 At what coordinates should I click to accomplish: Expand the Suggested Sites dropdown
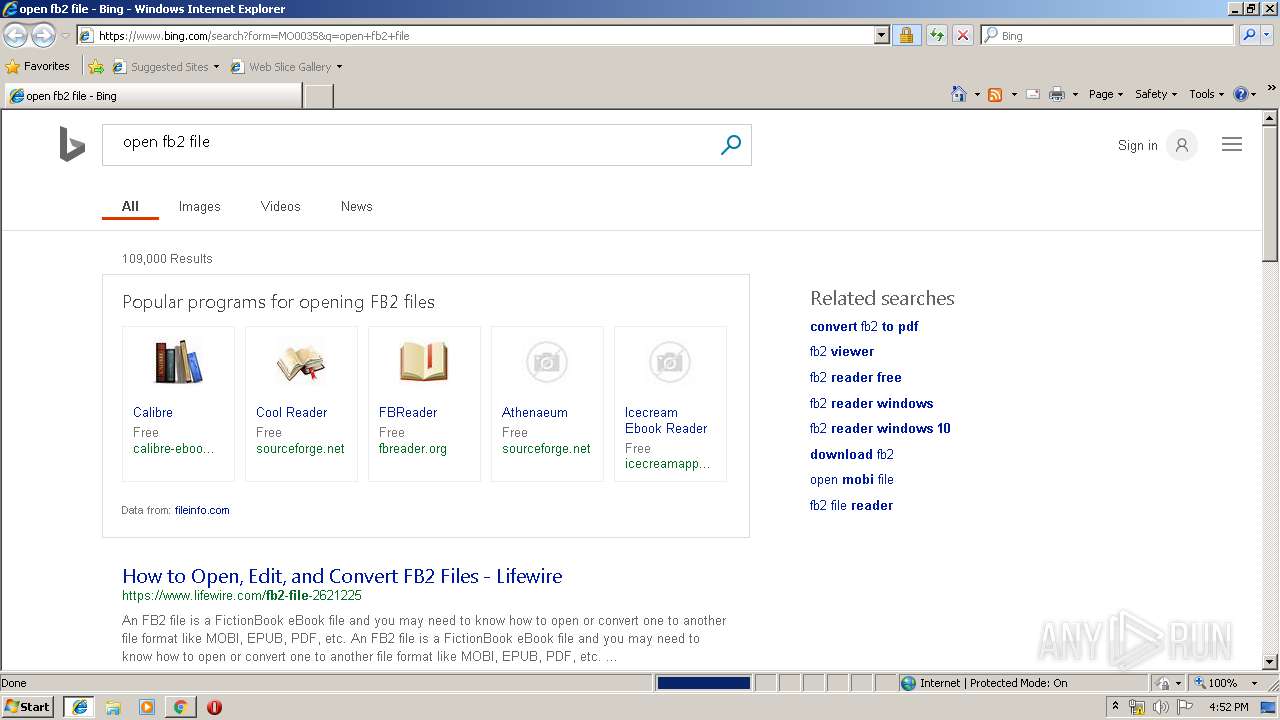(x=216, y=67)
